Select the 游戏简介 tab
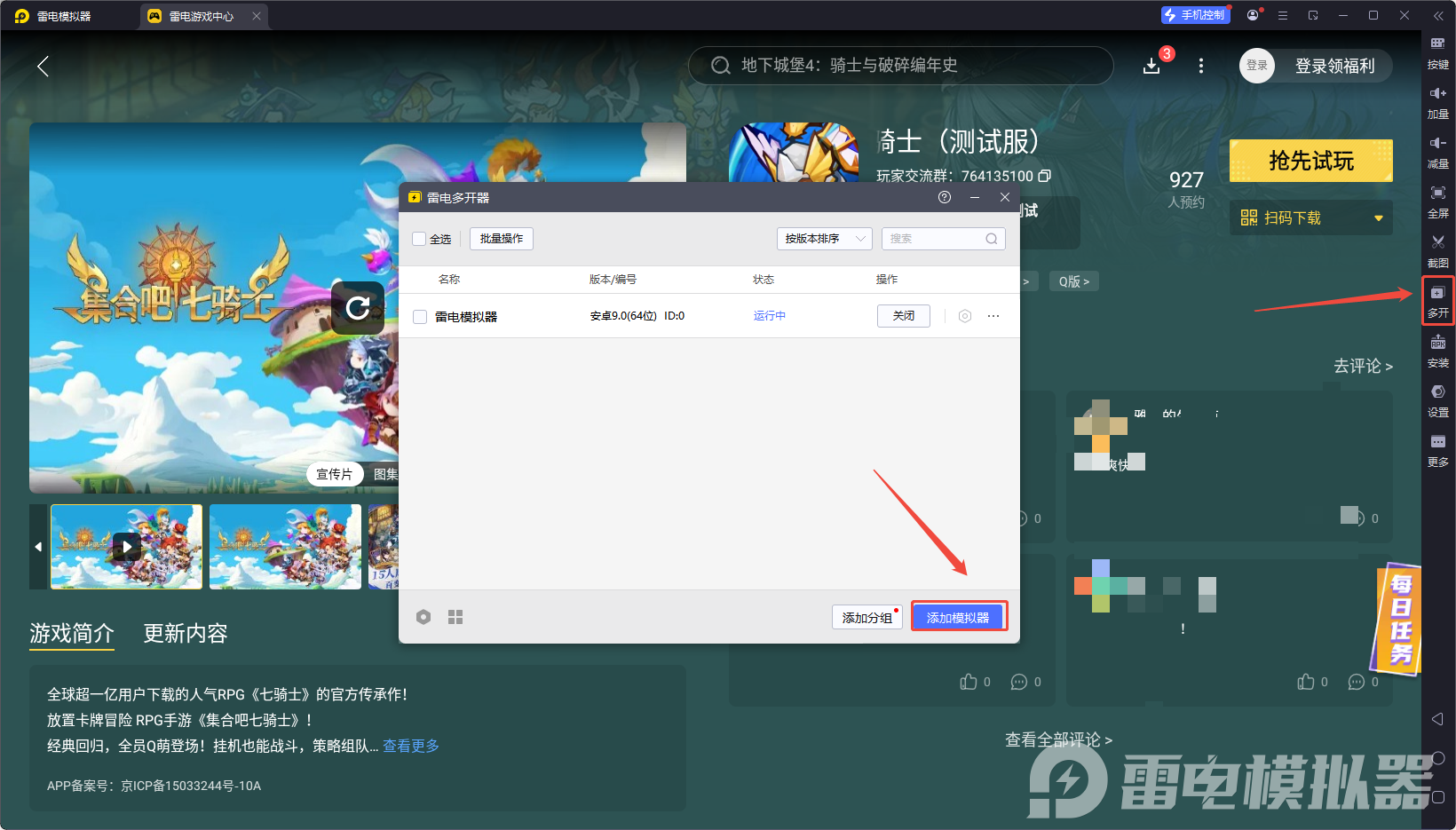Screen dimensions: 1456x830 [72, 633]
